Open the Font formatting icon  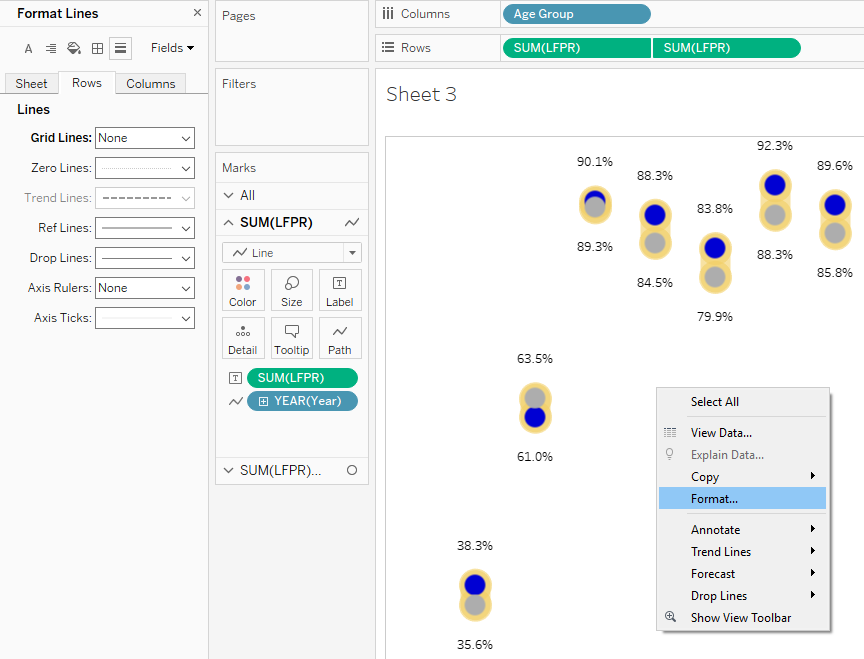(28, 48)
